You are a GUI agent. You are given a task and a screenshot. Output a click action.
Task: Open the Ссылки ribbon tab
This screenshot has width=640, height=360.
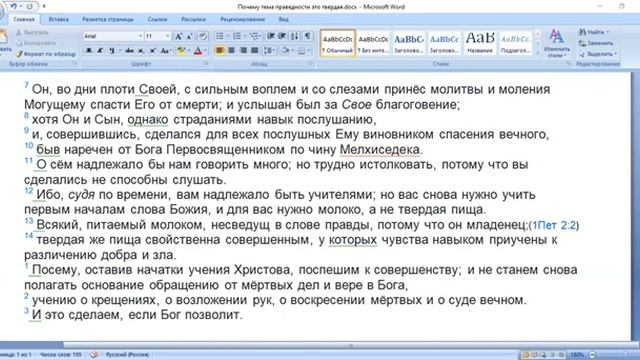[157, 19]
